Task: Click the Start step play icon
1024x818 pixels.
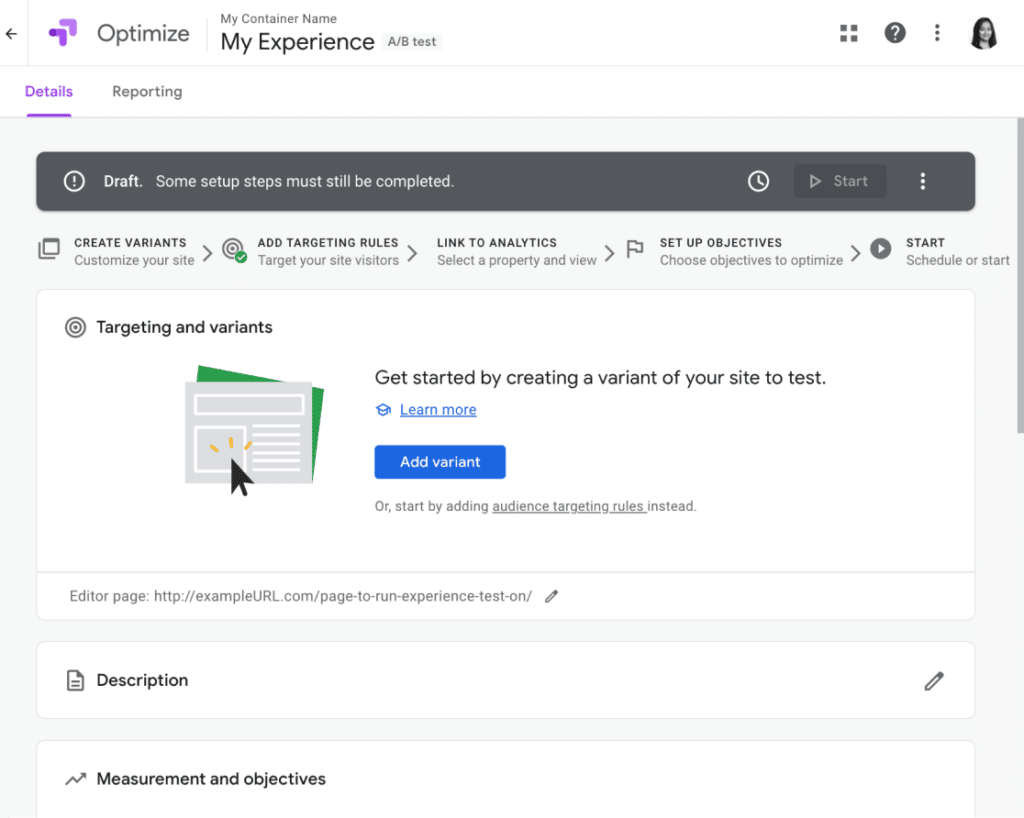Action: [880, 249]
